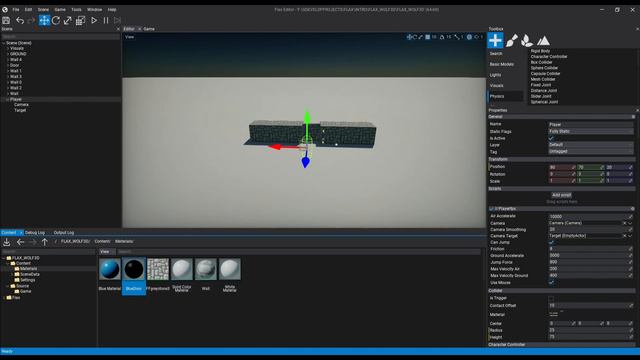The width and height of the screenshot is (640, 360).
Task: Select the Translate gizmo tool
Action: pos(44,20)
